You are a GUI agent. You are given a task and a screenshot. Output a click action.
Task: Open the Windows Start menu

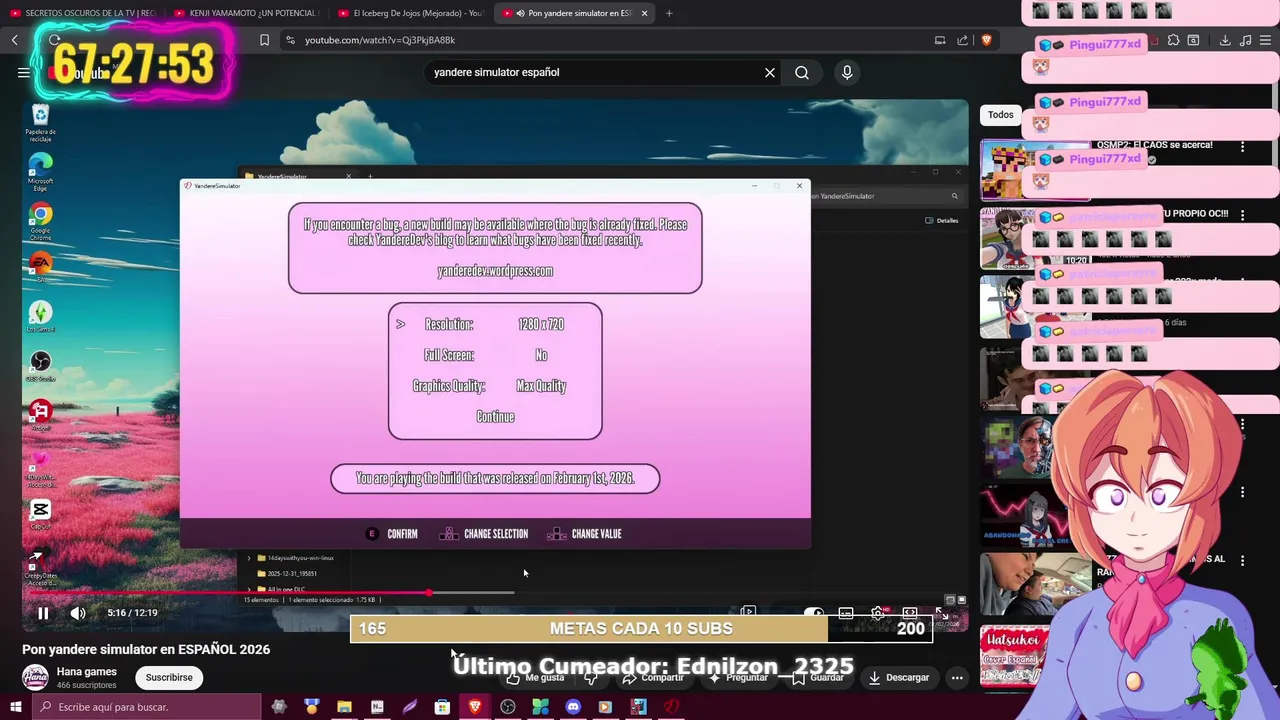tap(15, 707)
